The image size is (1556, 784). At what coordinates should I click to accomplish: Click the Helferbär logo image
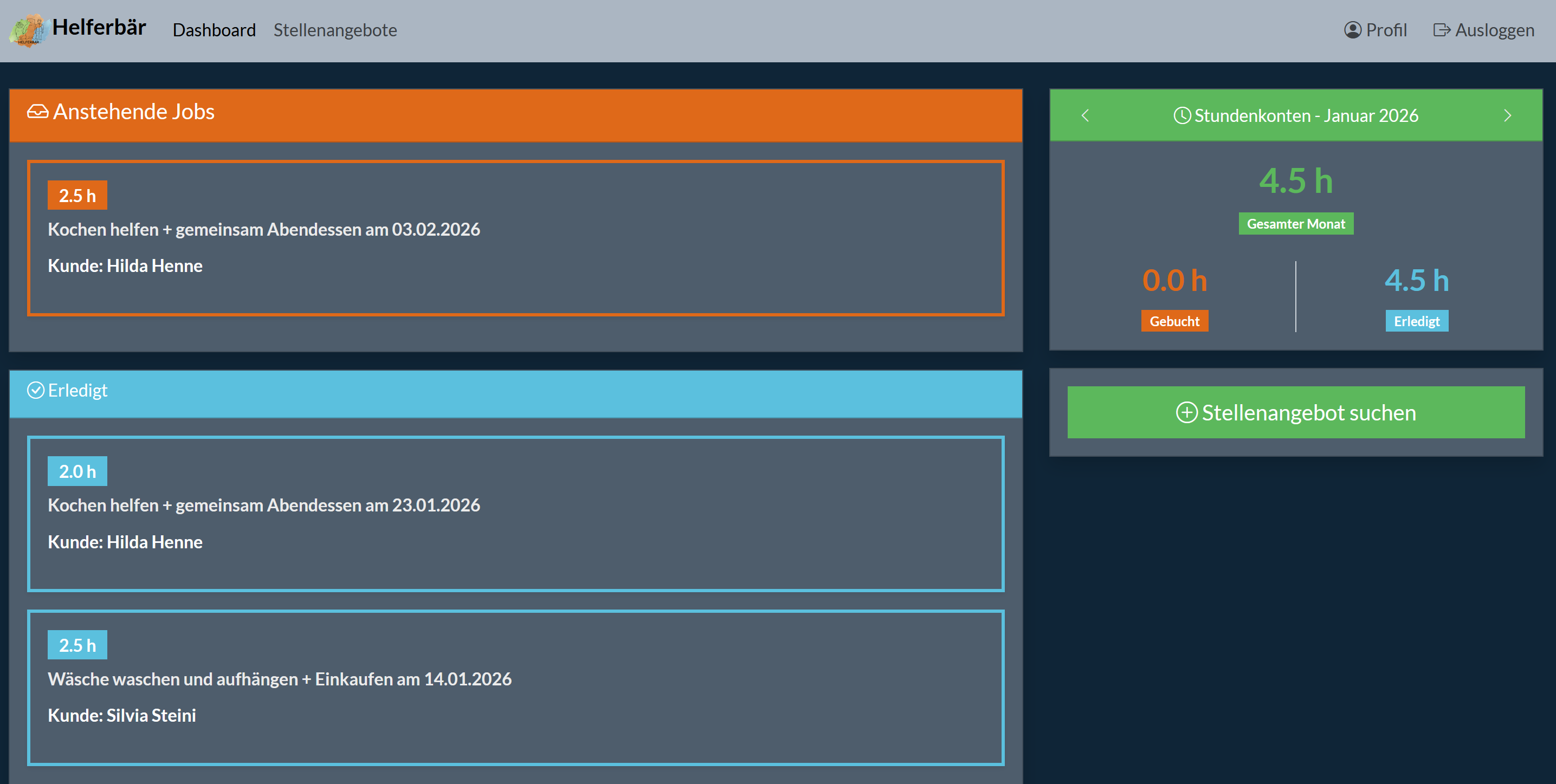pyautogui.click(x=28, y=30)
